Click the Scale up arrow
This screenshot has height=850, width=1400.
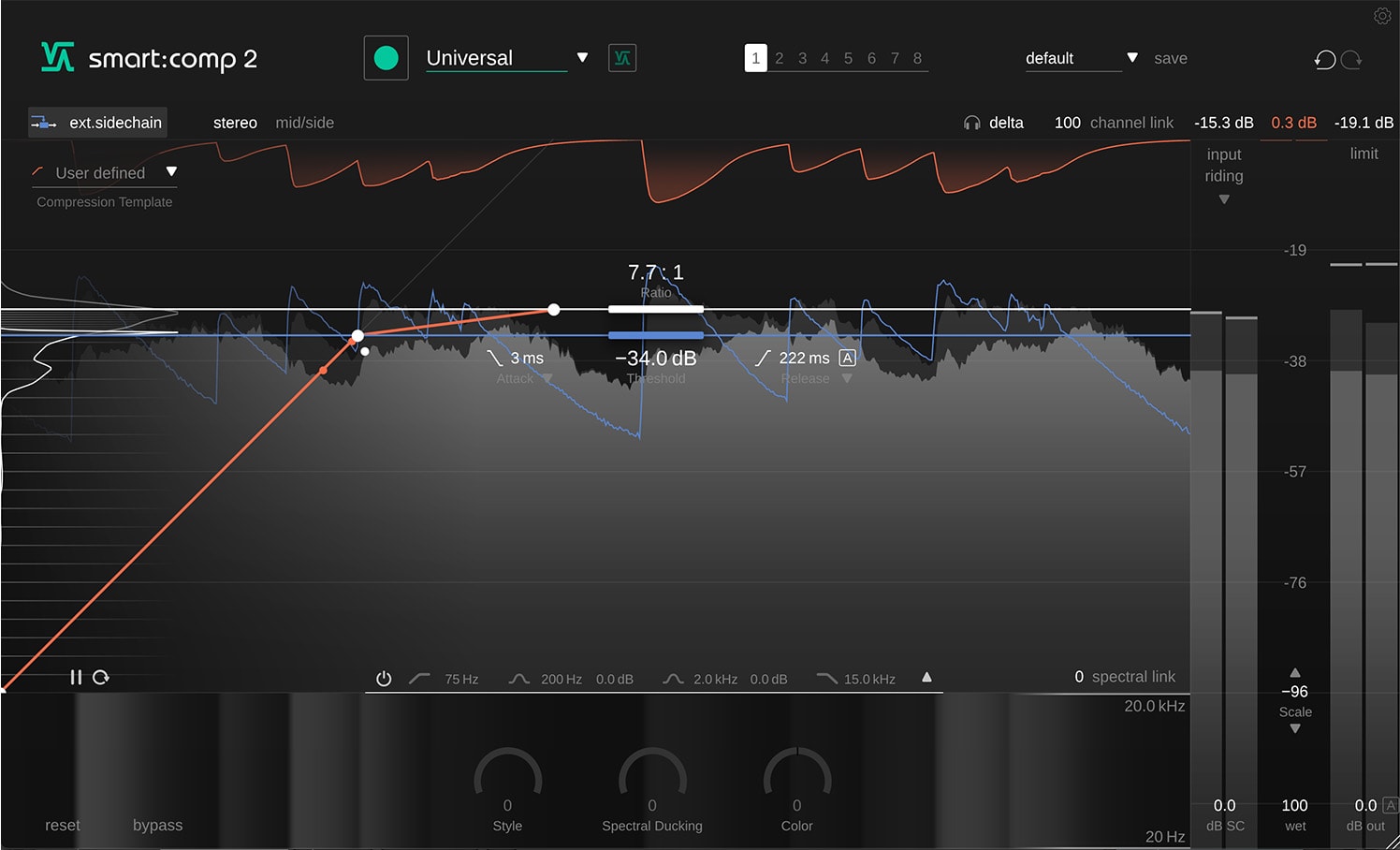1295,673
